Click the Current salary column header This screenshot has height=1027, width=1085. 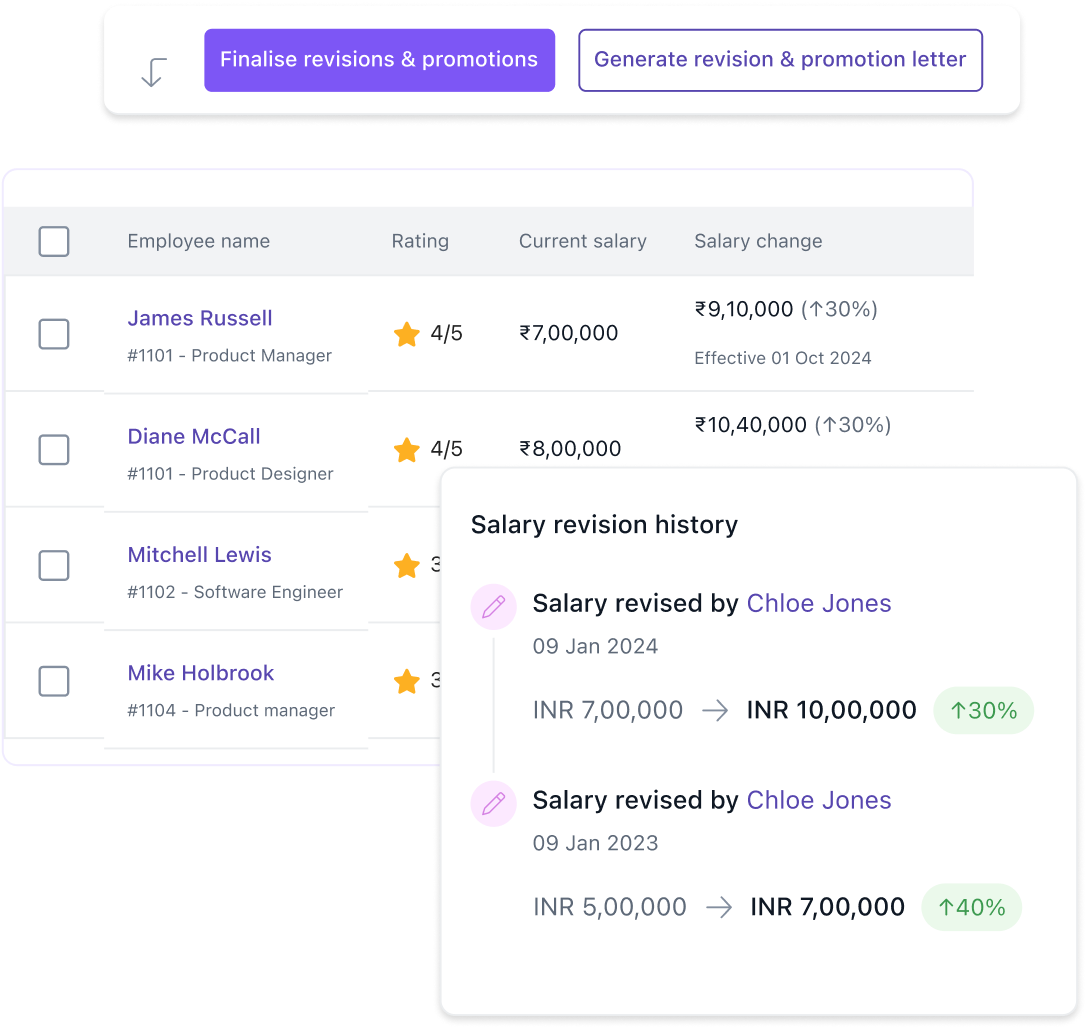pyautogui.click(x=583, y=241)
